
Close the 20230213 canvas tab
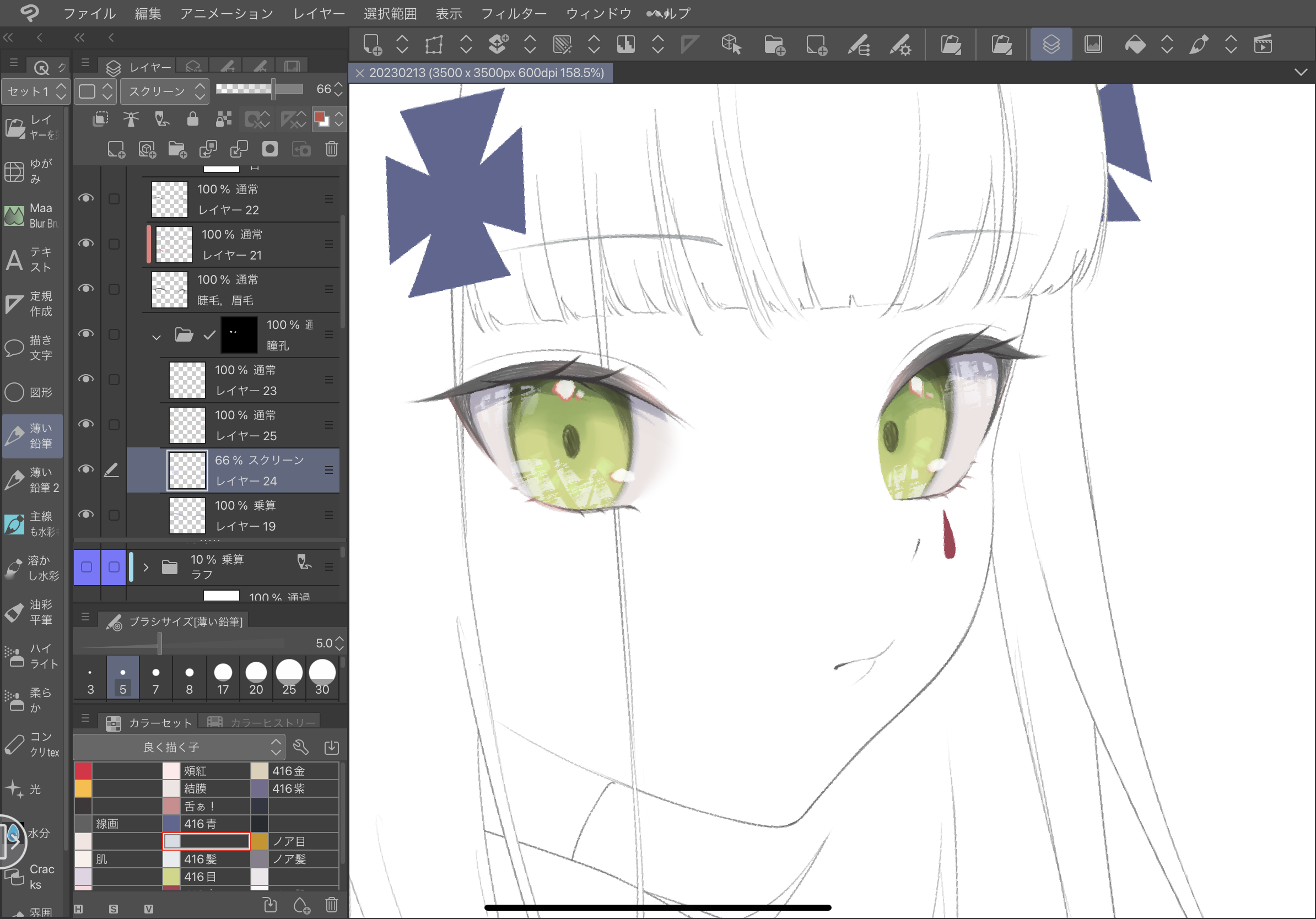(359, 73)
